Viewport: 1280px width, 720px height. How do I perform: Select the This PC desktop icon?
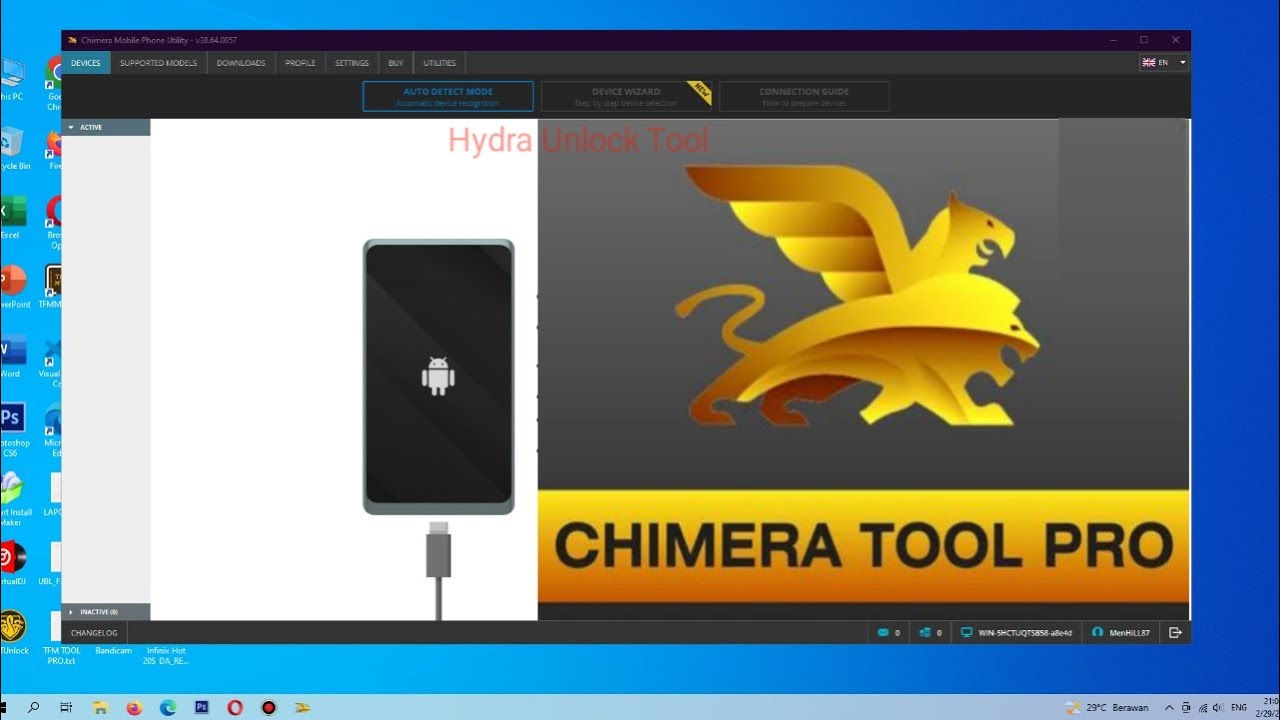(10, 80)
